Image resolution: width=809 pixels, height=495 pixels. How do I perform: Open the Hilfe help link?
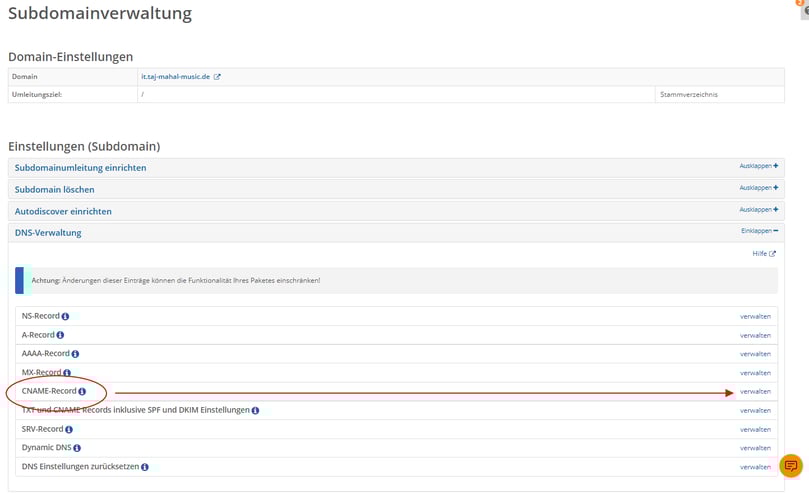point(764,254)
